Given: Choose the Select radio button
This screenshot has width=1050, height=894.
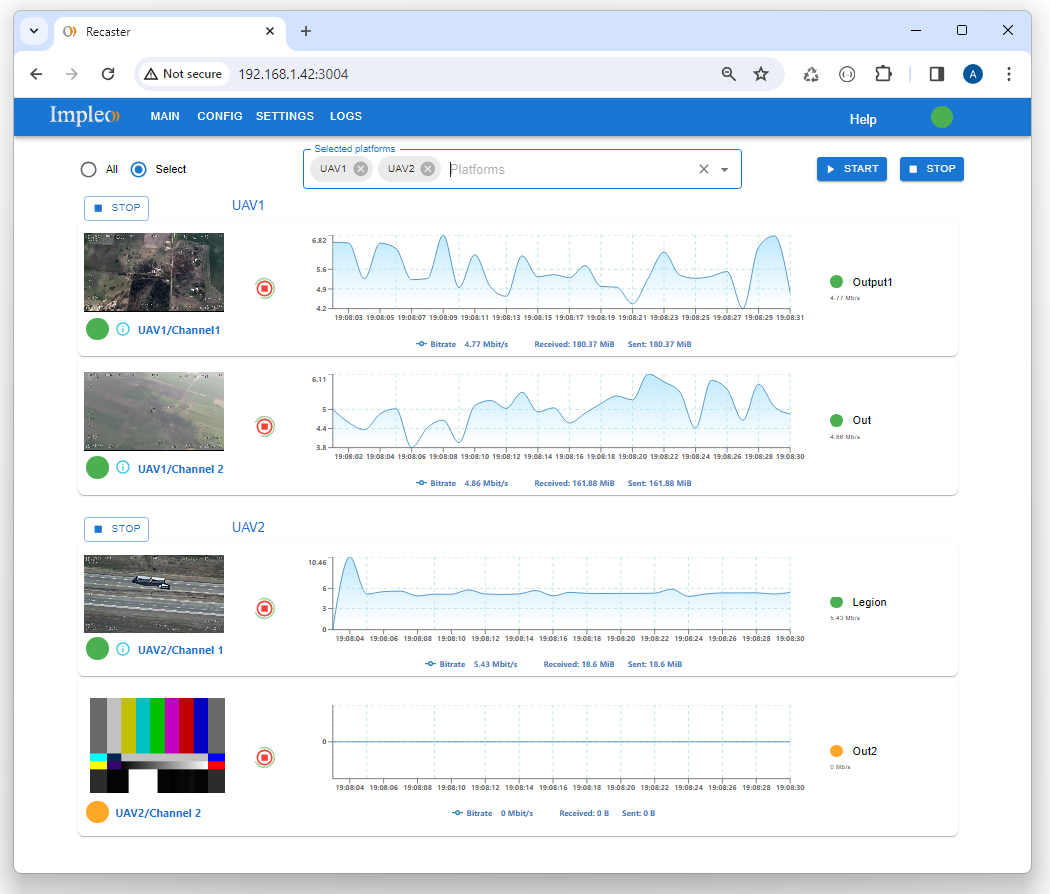Looking at the screenshot, I should pyautogui.click(x=139, y=169).
